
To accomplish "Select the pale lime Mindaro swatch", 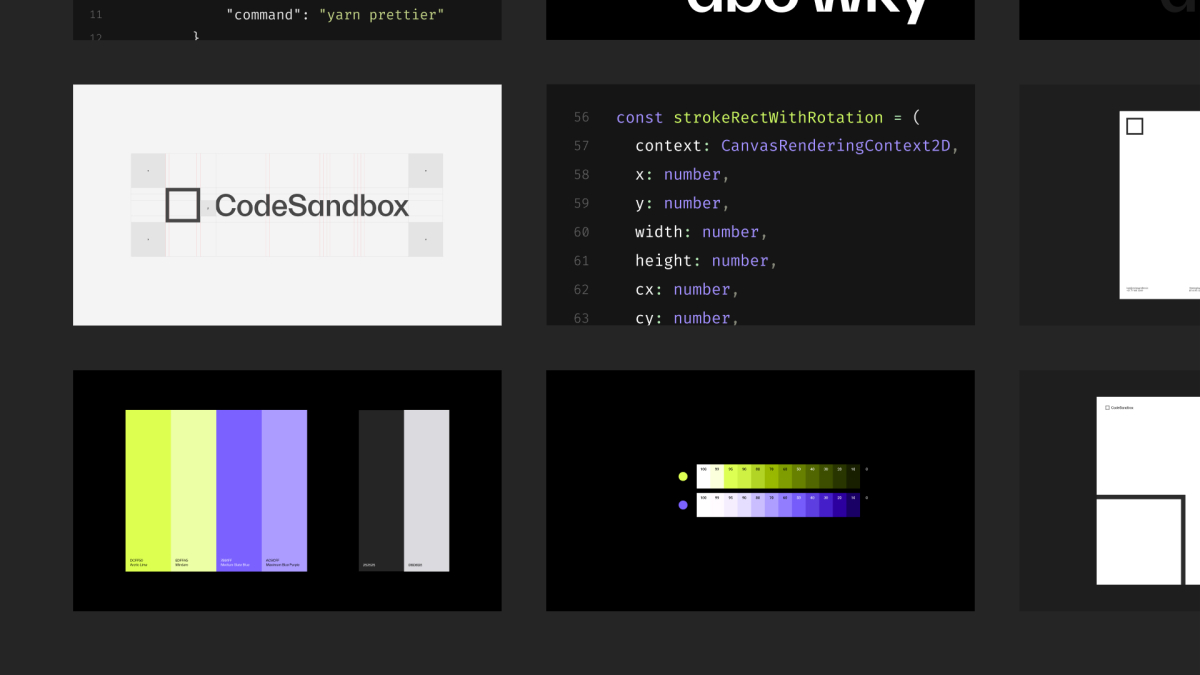I will pos(193,491).
